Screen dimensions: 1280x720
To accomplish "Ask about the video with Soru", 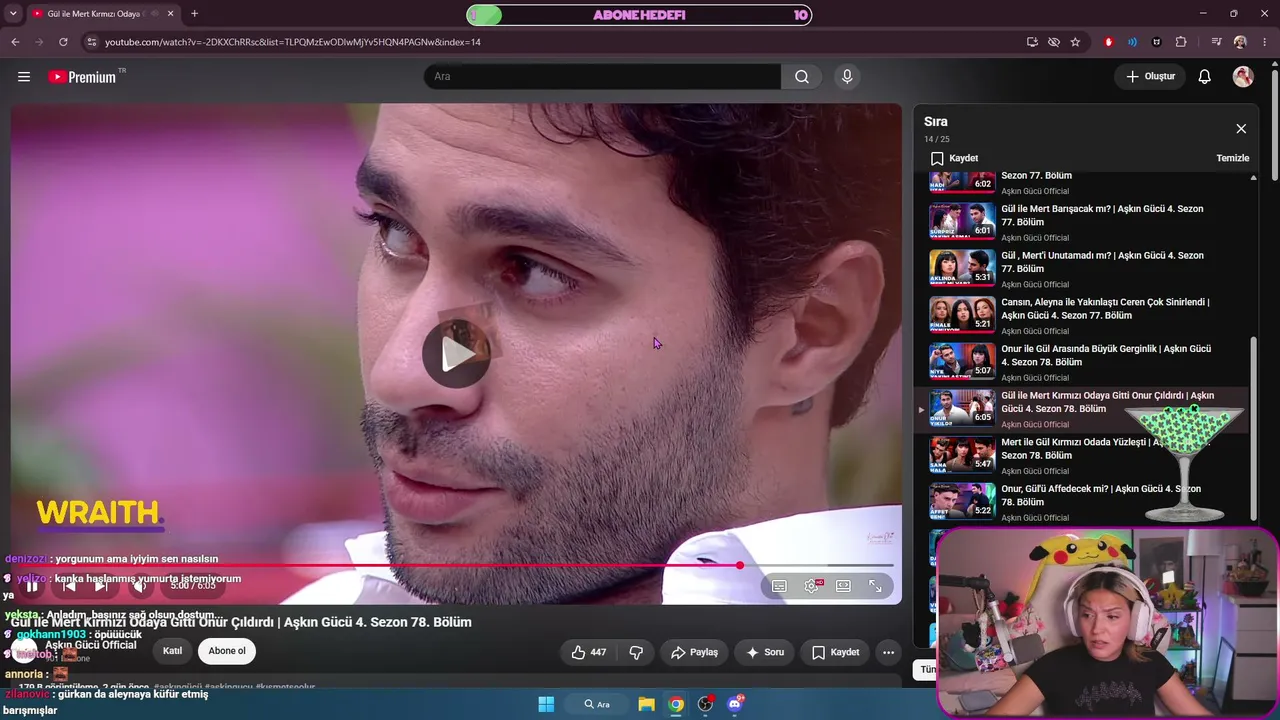I will click(x=765, y=652).
